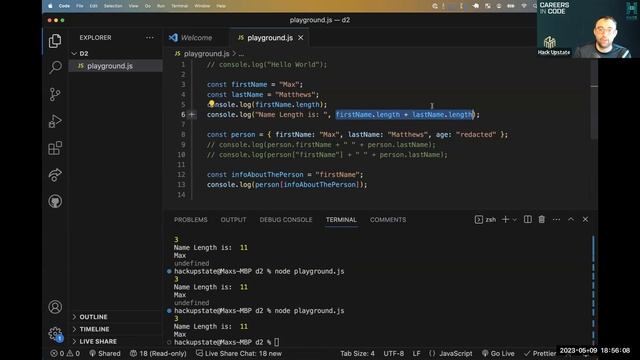Image resolution: width=640 pixels, height=360 pixels.
Task: Expand the Outline section
Action: [x=93, y=317]
